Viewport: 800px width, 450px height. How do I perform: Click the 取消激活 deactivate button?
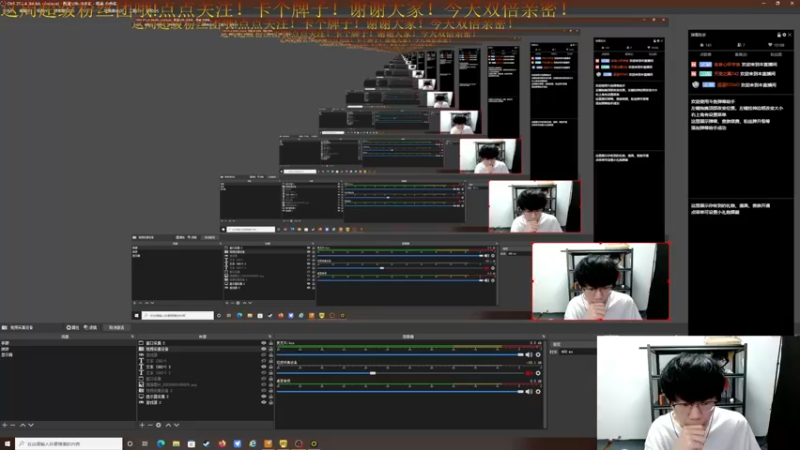(x=116, y=328)
